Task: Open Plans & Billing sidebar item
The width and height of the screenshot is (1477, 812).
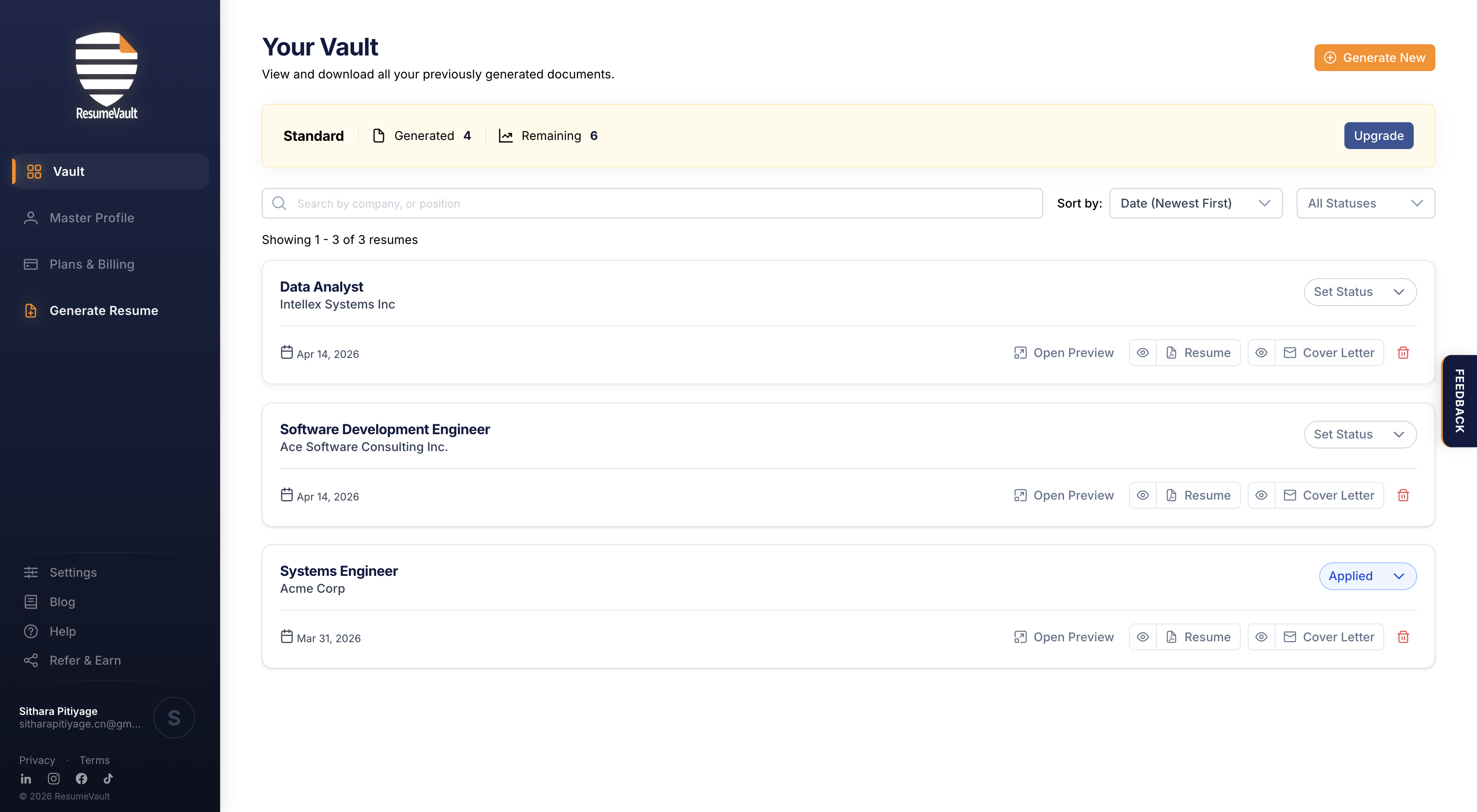Action: (x=92, y=264)
